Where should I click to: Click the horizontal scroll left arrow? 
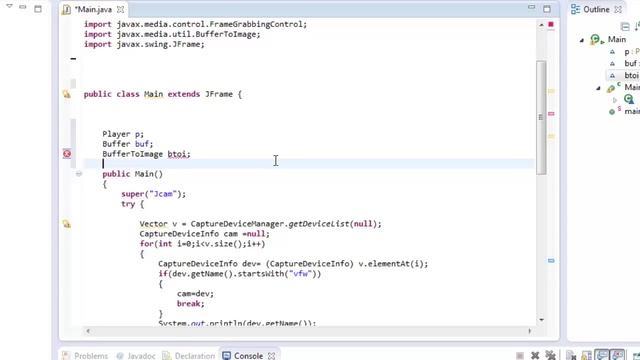coord(88,331)
